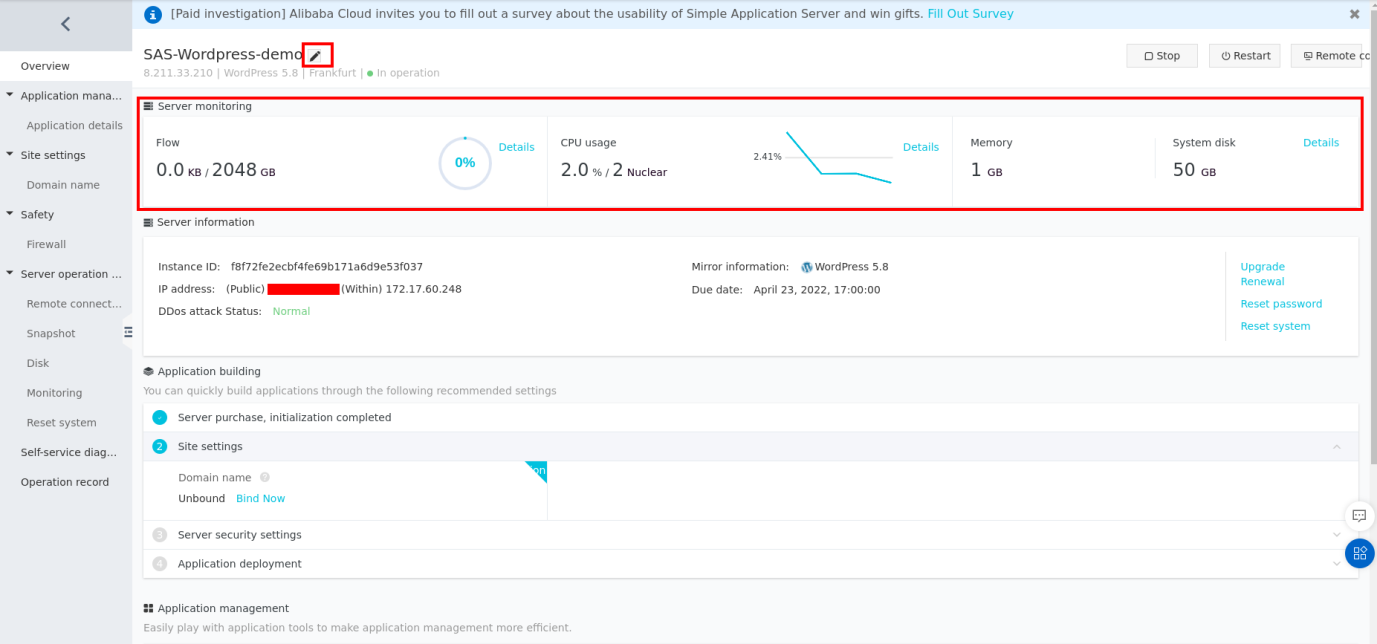Click the Server purchase, initialization completed row

pos(751,418)
